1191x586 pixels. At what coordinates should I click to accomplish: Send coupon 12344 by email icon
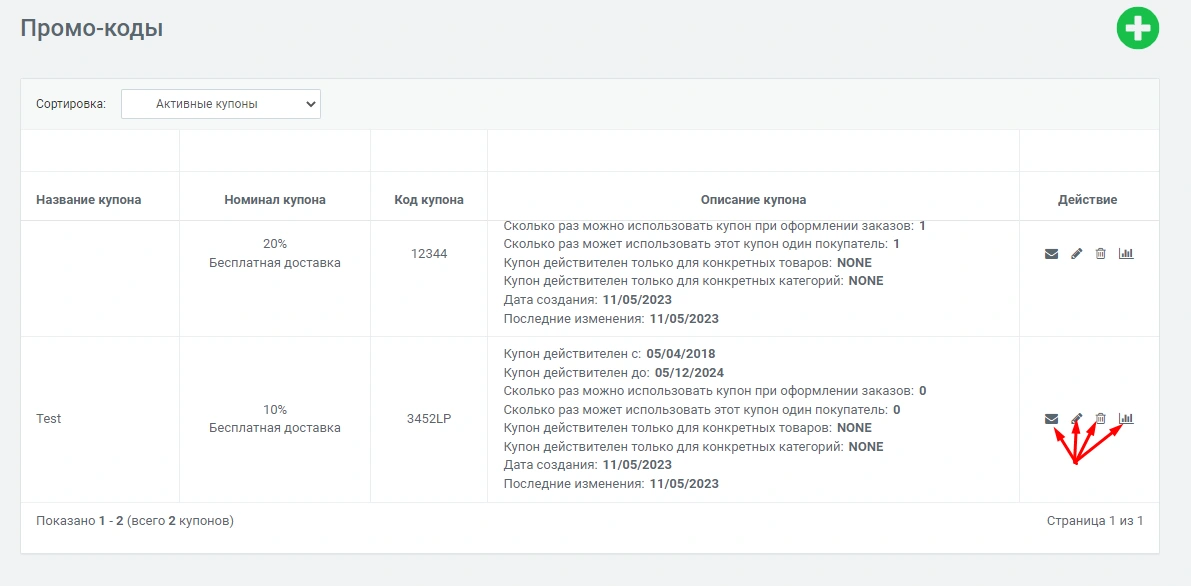[1051, 254]
